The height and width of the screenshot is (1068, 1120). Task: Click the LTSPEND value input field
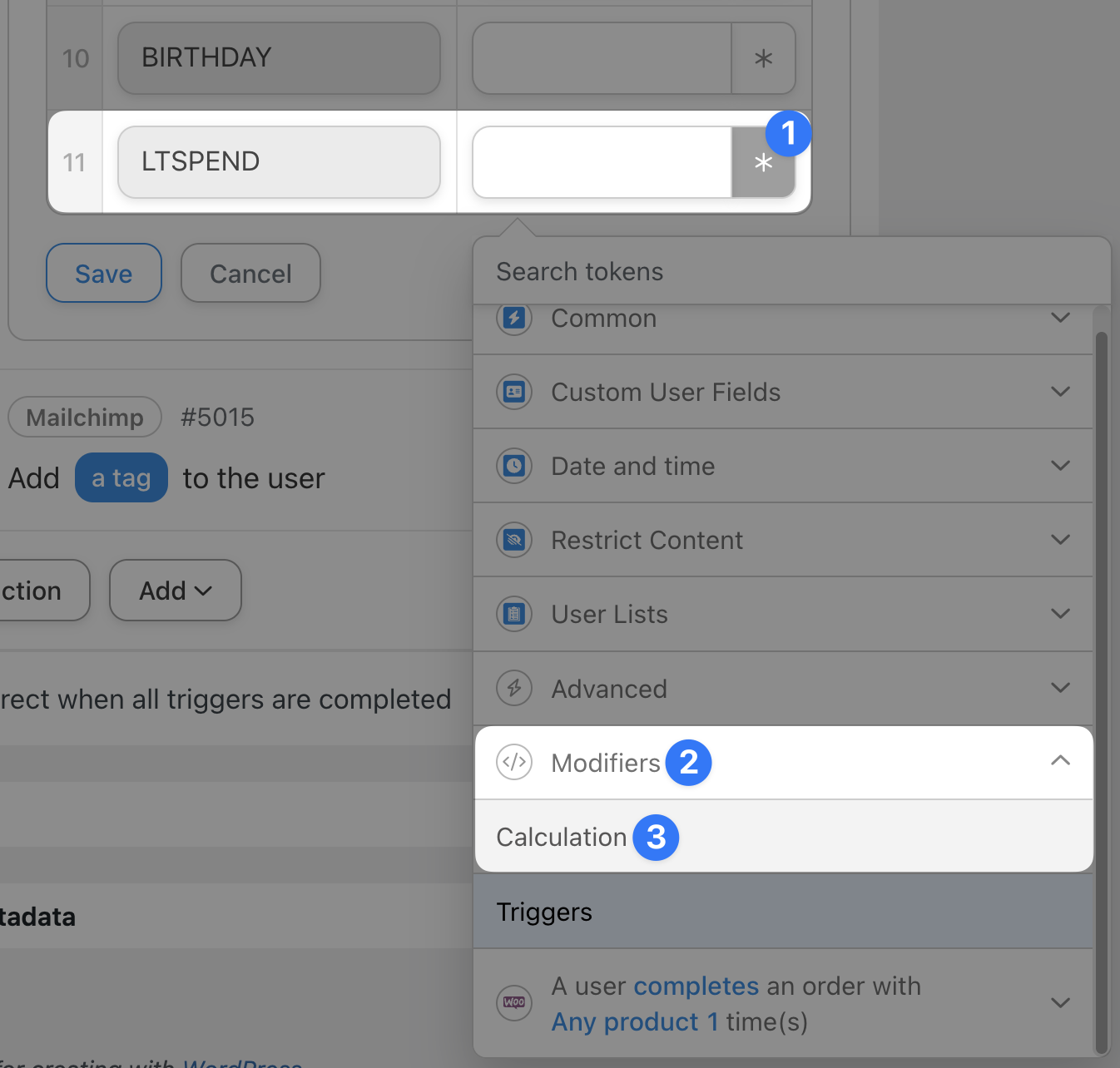point(602,163)
